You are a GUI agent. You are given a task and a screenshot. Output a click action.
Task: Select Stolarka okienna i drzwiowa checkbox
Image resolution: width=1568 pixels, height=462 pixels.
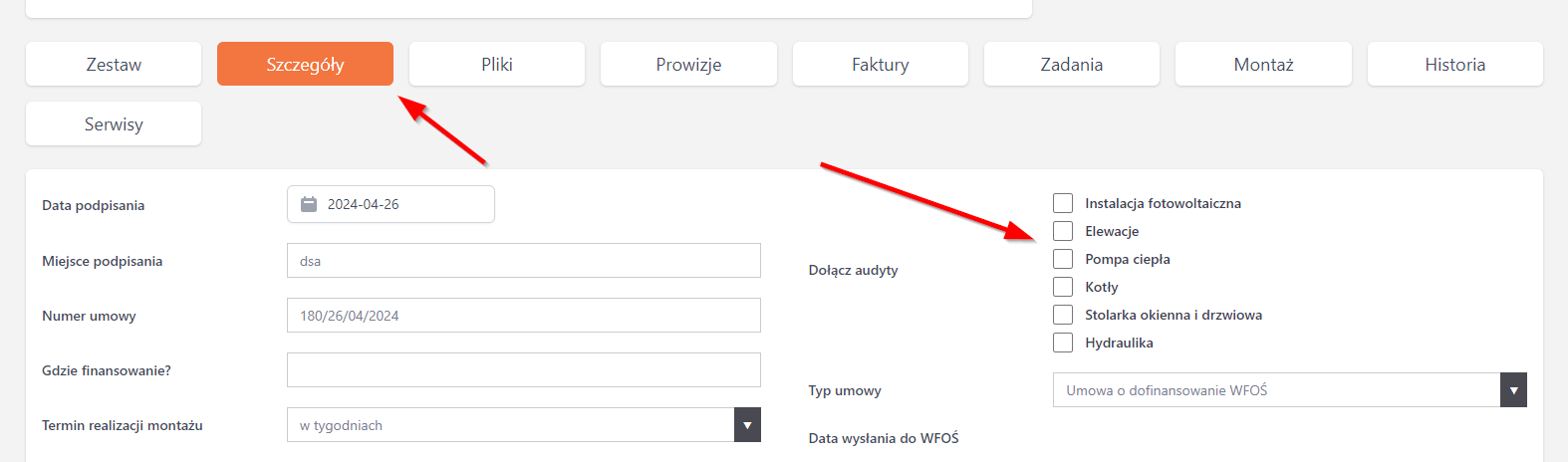(x=1063, y=315)
